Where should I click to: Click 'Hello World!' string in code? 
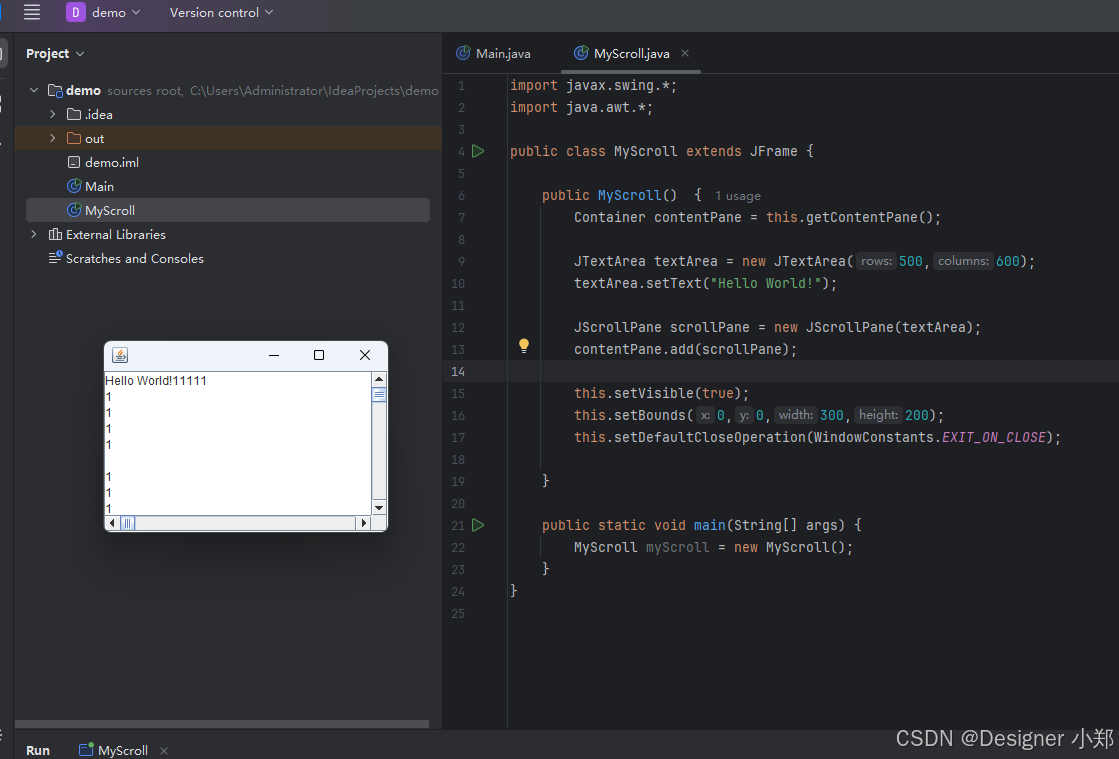tap(766, 283)
